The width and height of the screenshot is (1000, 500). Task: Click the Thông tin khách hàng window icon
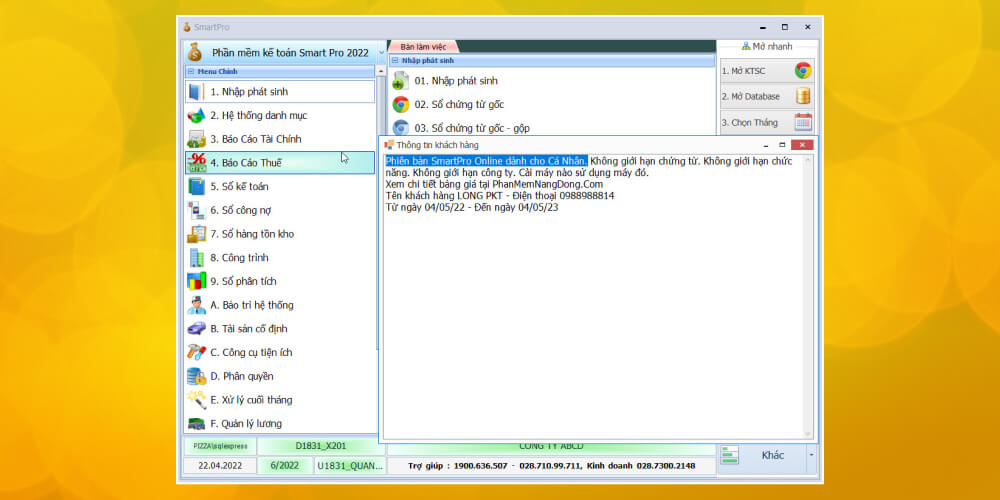389,145
